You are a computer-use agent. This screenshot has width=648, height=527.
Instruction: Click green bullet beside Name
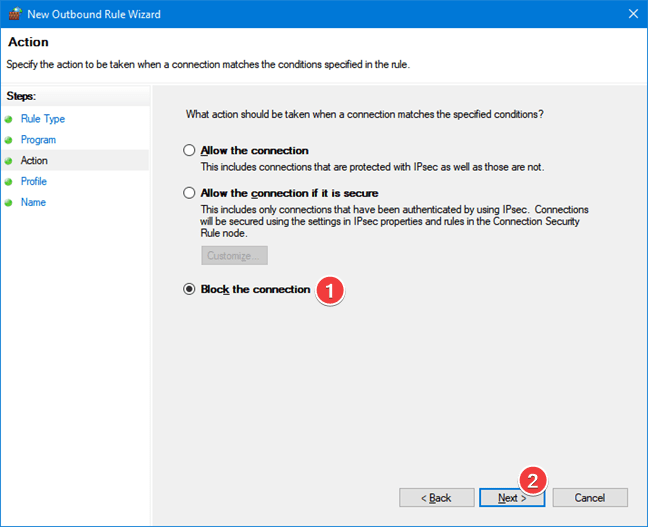pos(8,203)
